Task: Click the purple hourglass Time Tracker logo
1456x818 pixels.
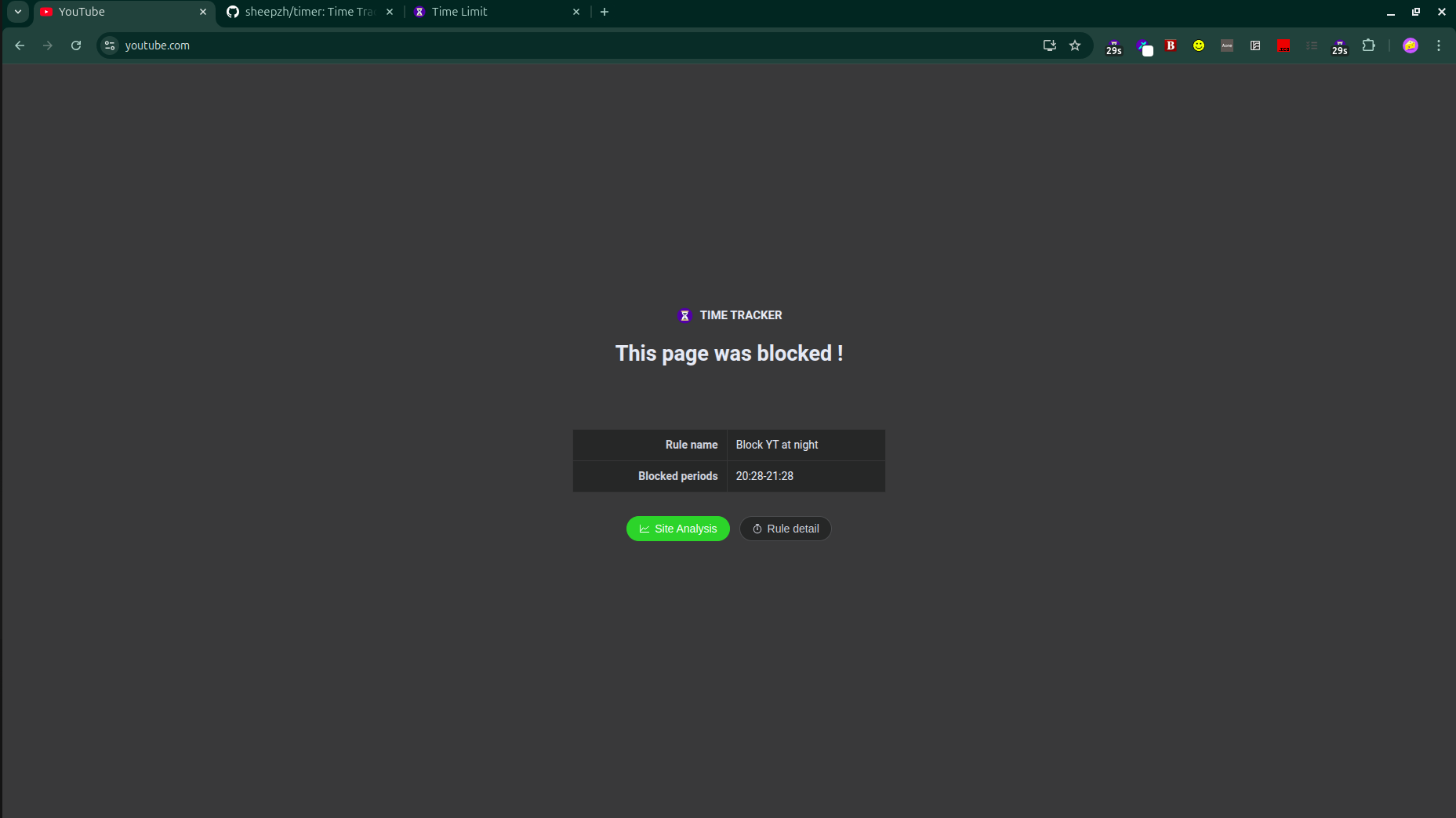Action: pos(684,315)
